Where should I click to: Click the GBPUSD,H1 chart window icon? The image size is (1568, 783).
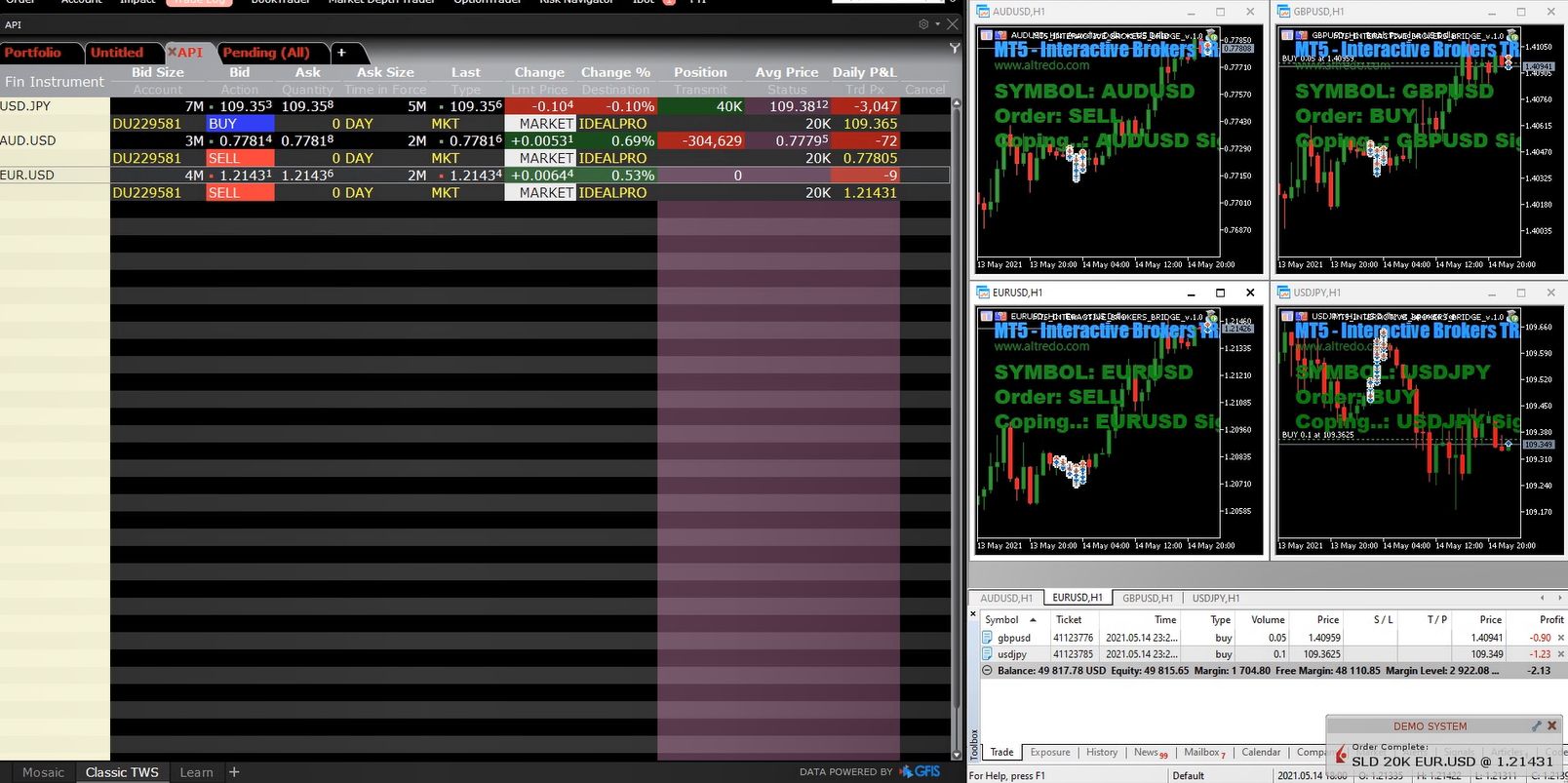point(1284,12)
